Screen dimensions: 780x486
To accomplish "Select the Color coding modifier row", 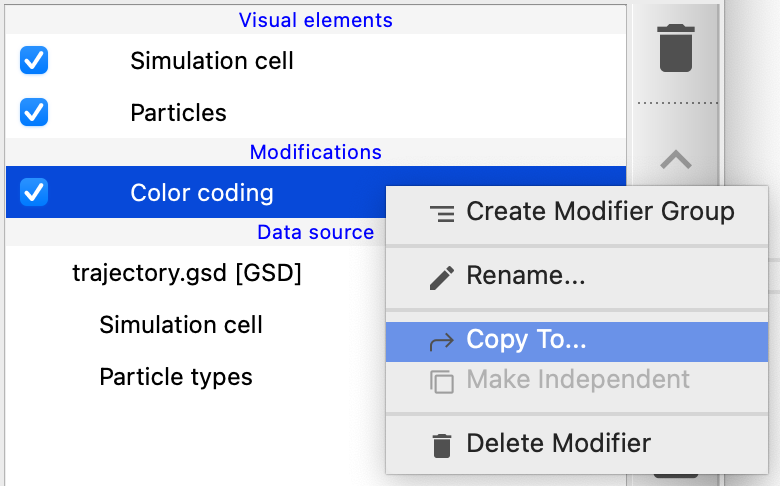I will click(202, 192).
